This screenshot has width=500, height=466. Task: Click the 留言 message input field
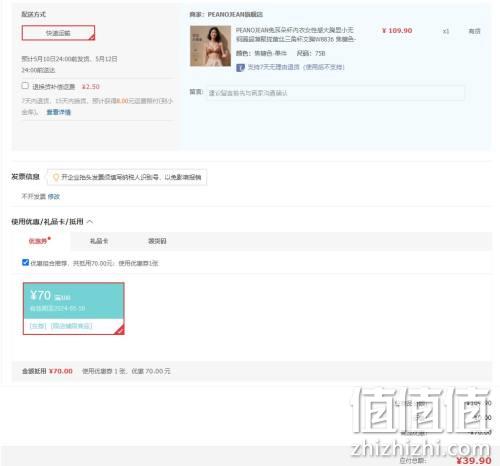coord(335,93)
